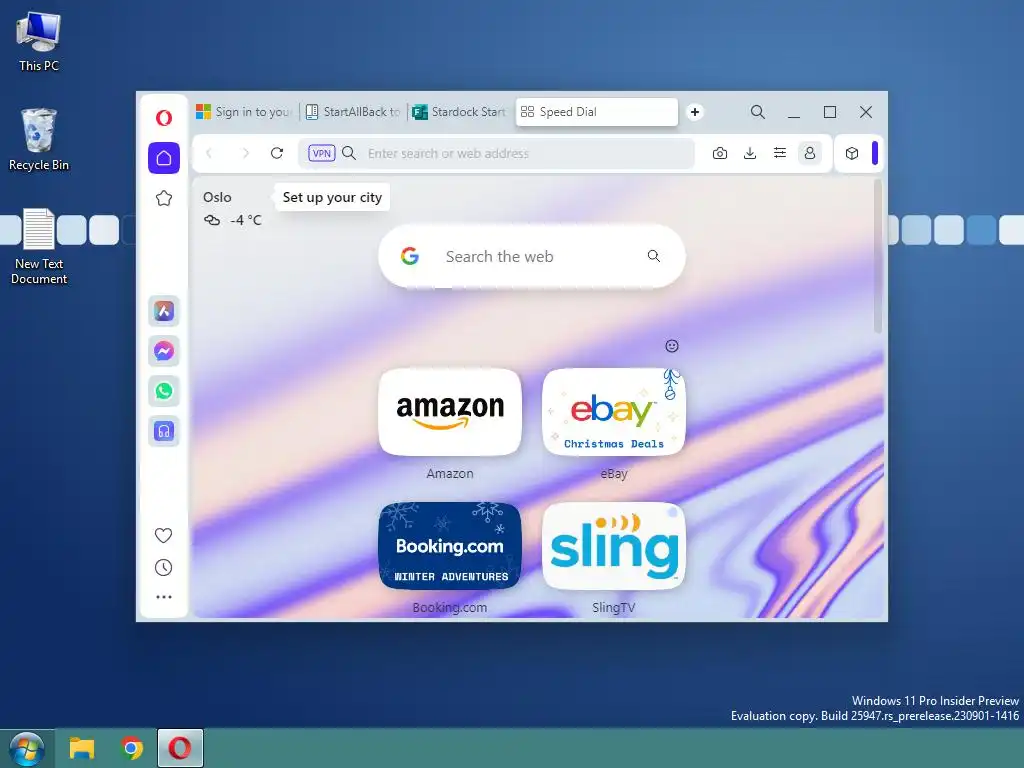The height and width of the screenshot is (768, 1024).
Task: Open Pinboards heart icon in sidebar
Action: pyautogui.click(x=163, y=536)
